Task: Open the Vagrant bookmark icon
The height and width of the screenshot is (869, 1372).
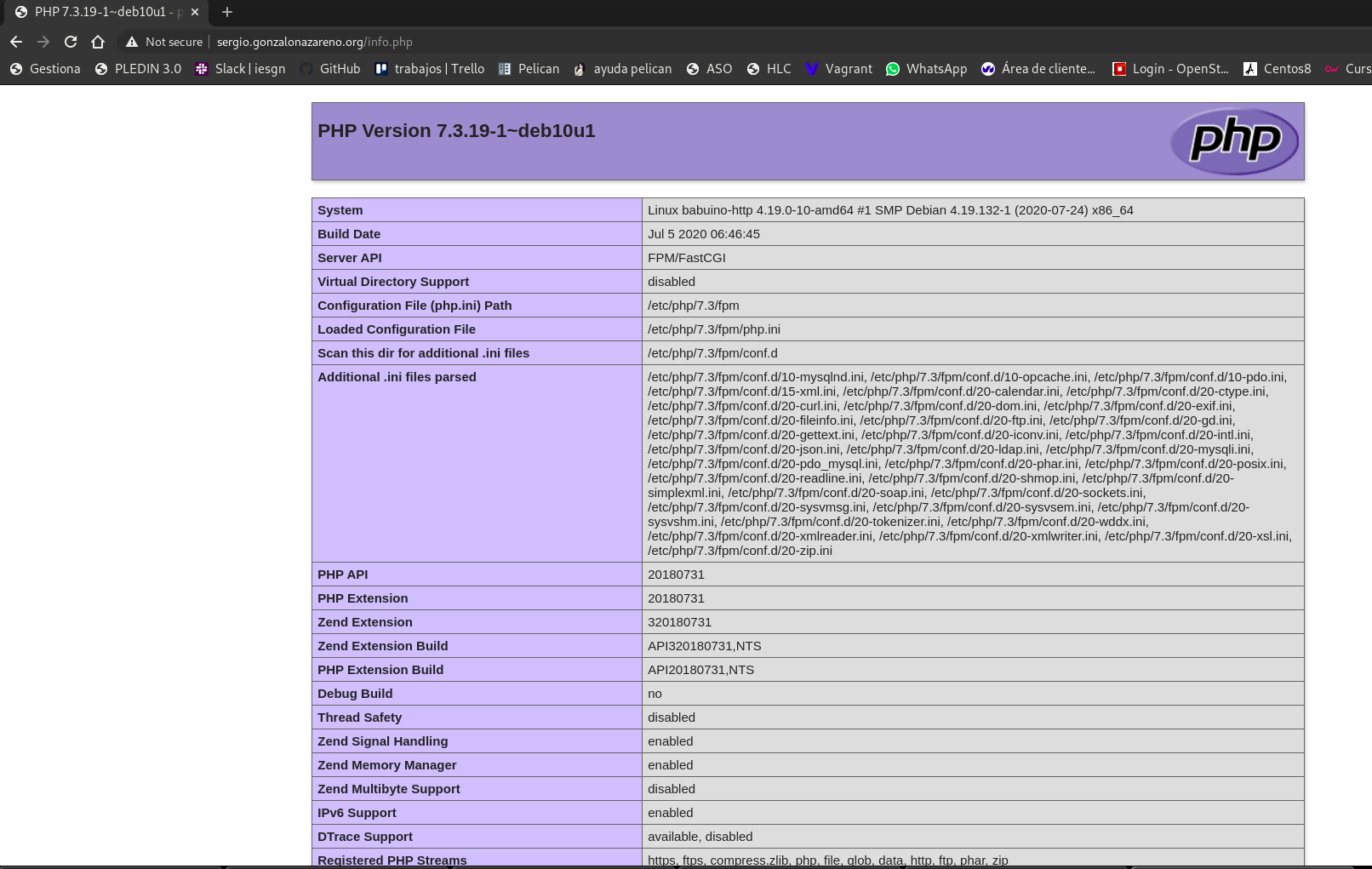Action: (812, 69)
